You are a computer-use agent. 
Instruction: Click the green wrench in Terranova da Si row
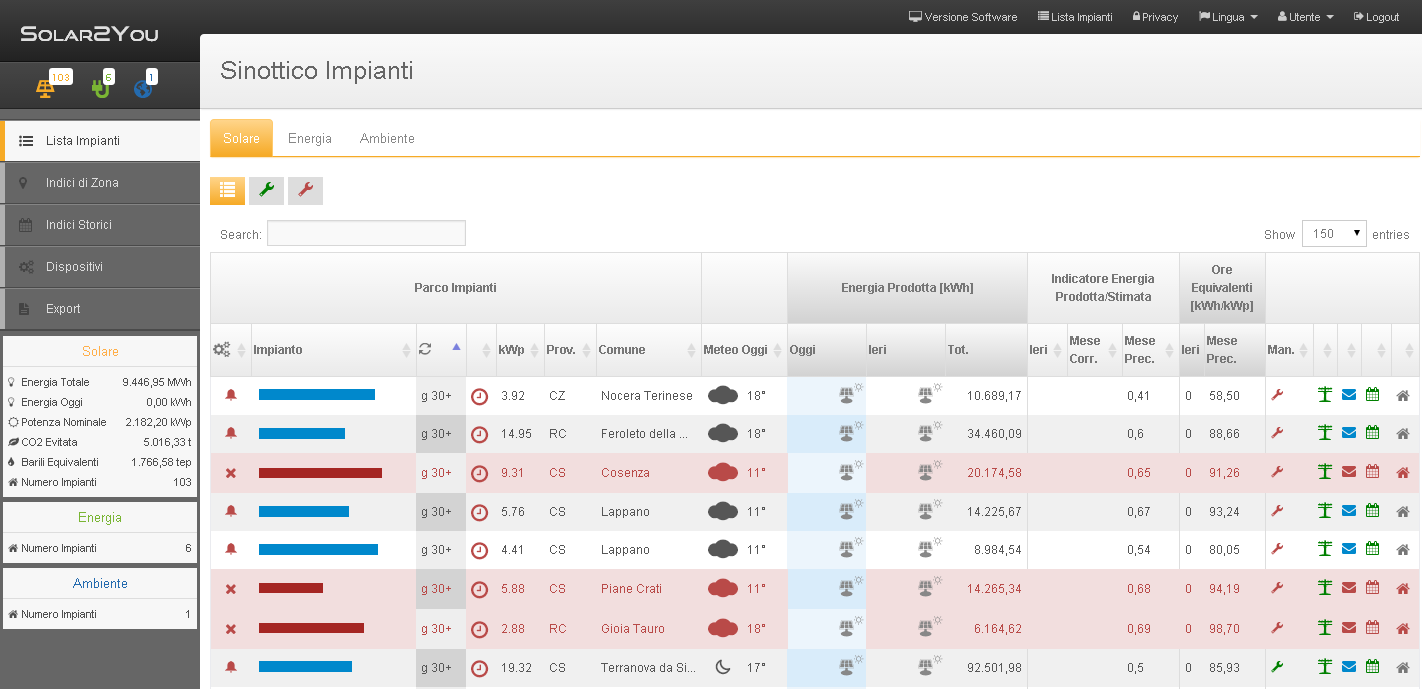tap(1277, 666)
